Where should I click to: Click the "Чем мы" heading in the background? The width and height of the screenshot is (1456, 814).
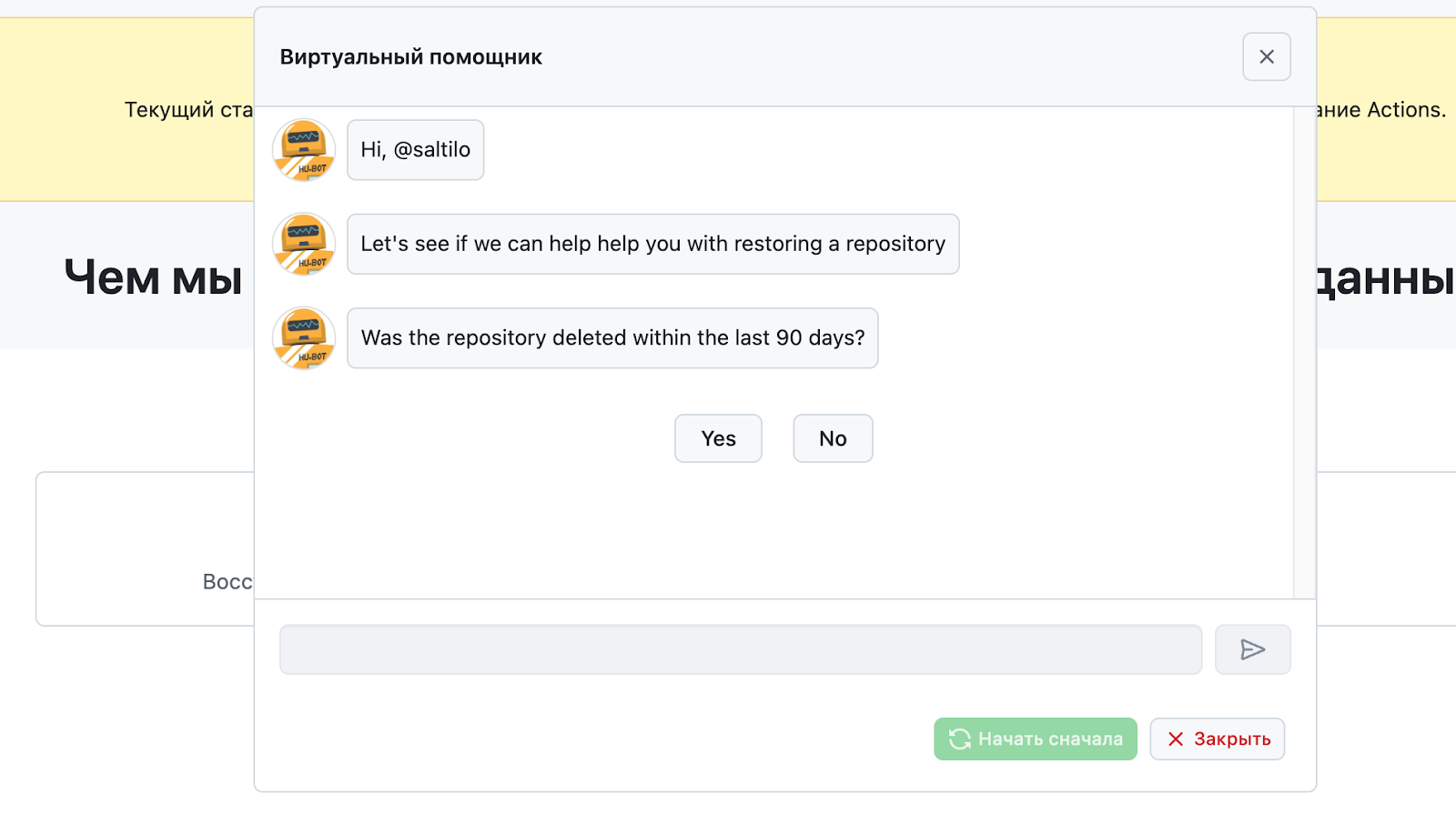pos(153,277)
